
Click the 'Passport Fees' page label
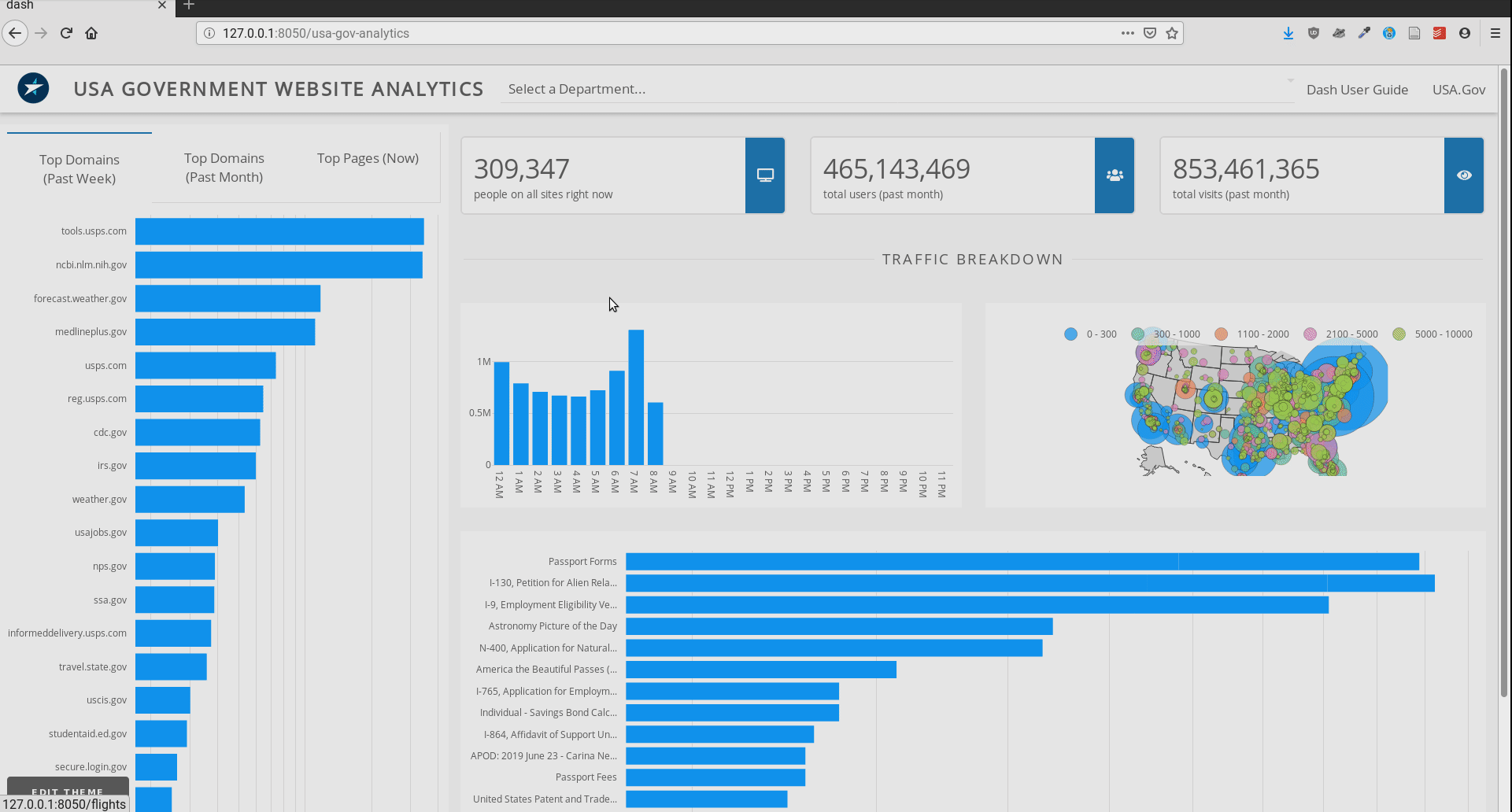point(586,777)
